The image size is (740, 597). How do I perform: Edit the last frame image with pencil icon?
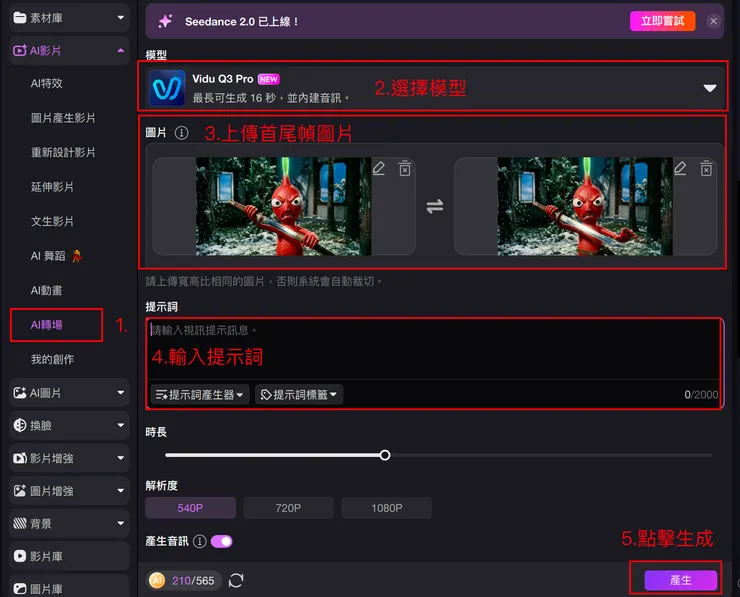(680, 168)
